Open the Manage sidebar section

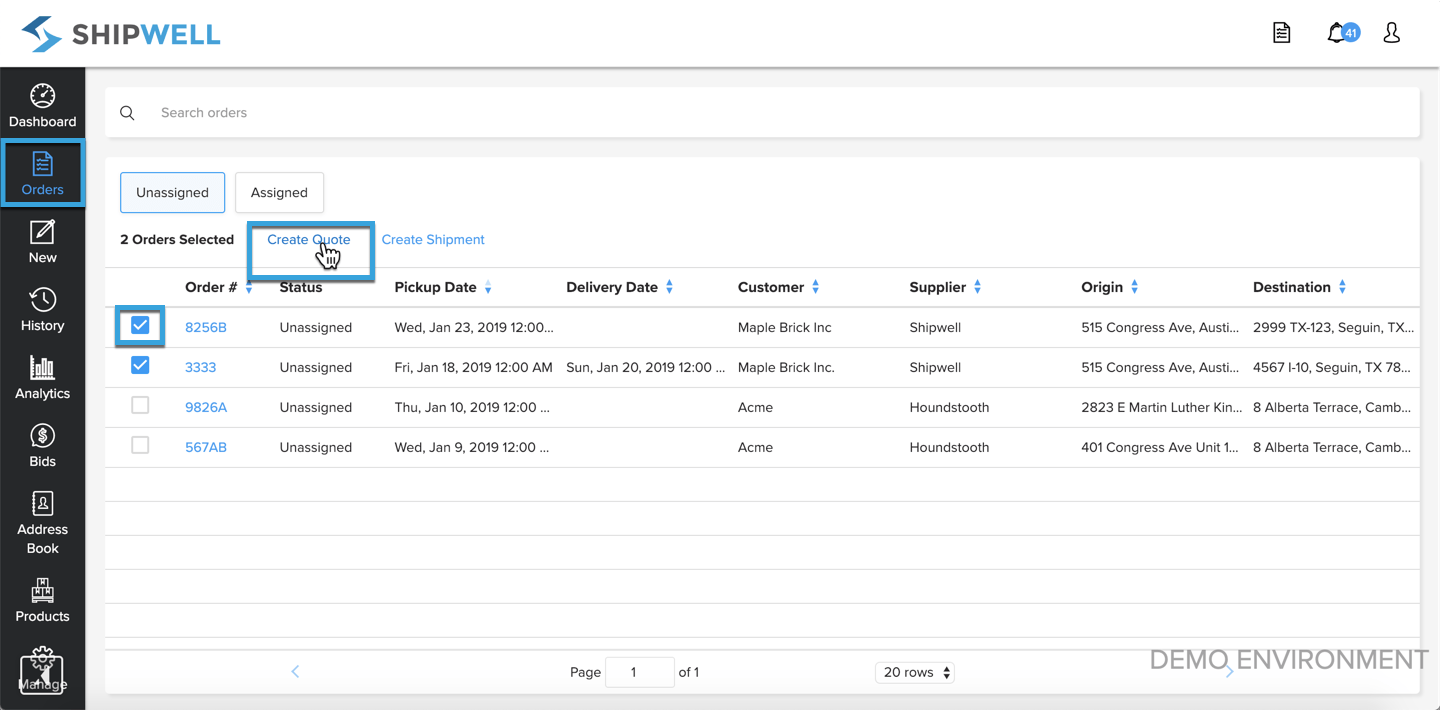42,669
